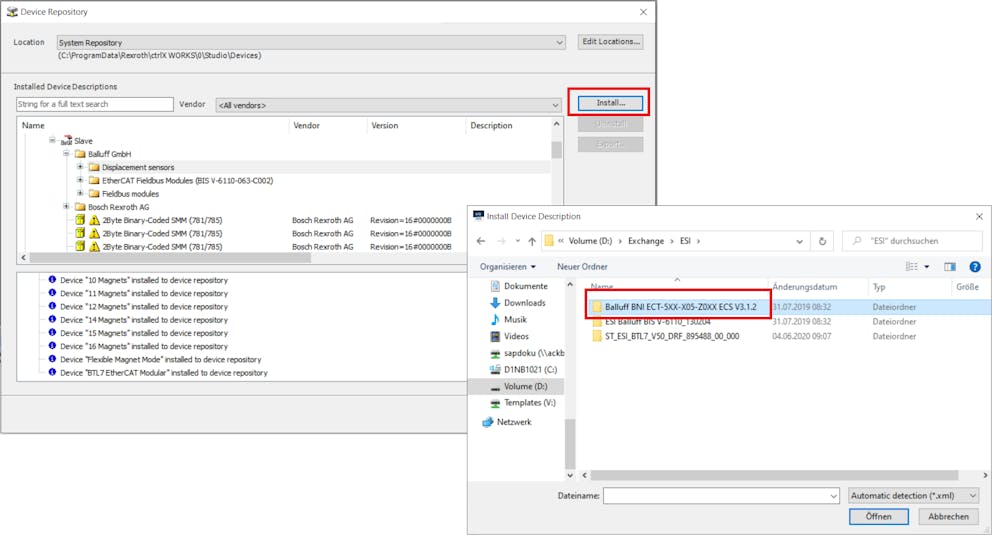Image resolution: width=999 pixels, height=543 pixels.
Task: Click the Abbrechen button
Action: (948, 516)
